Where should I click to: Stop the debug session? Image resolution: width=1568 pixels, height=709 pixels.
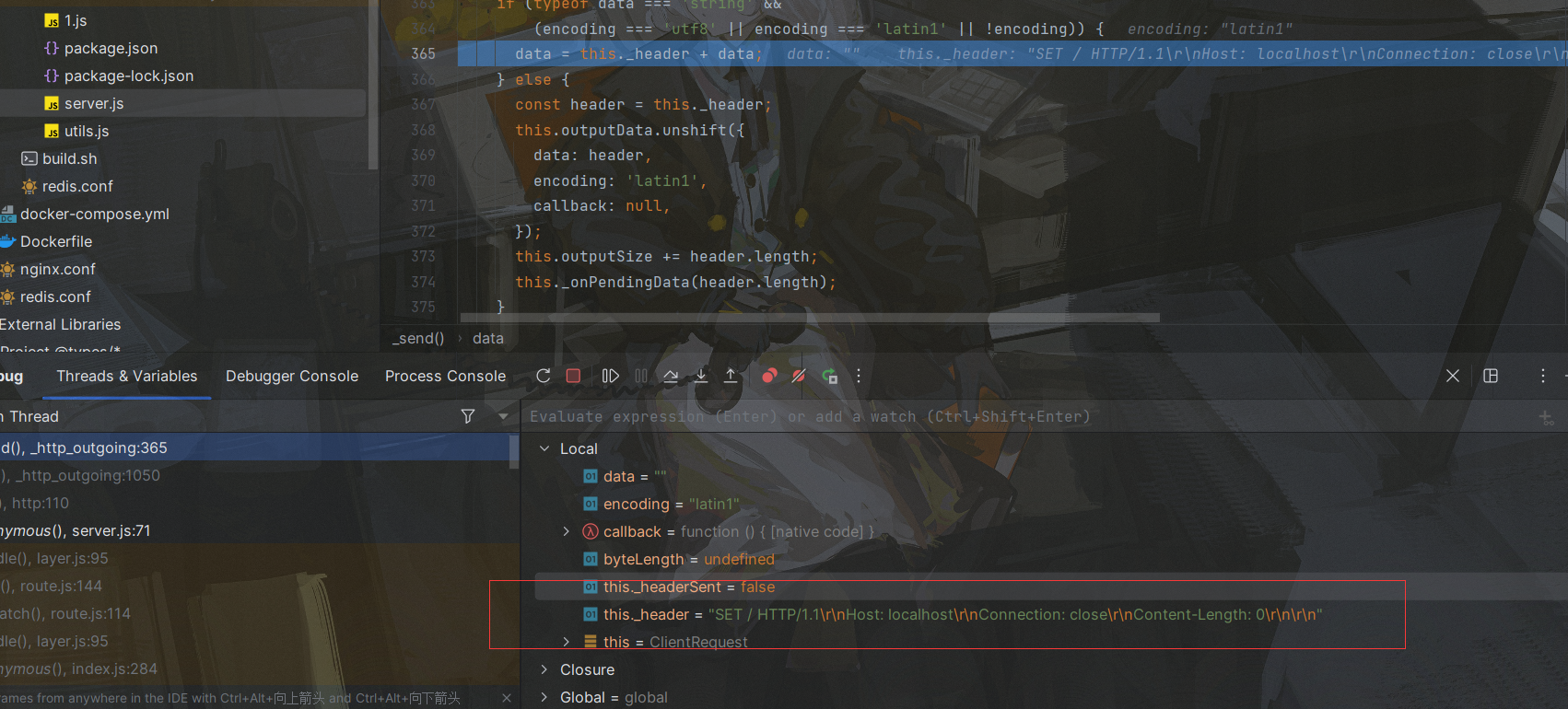pyautogui.click(x=573, y=376)
